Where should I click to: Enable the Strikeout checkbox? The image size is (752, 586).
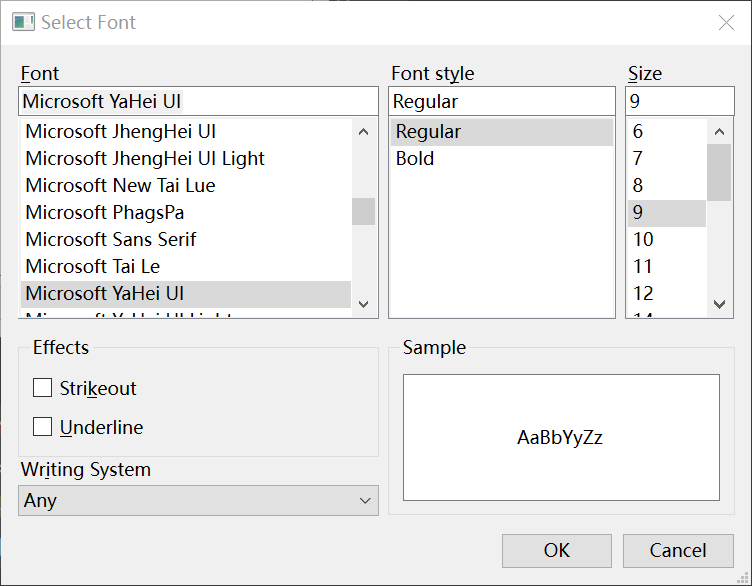click(x=43, y=389)
